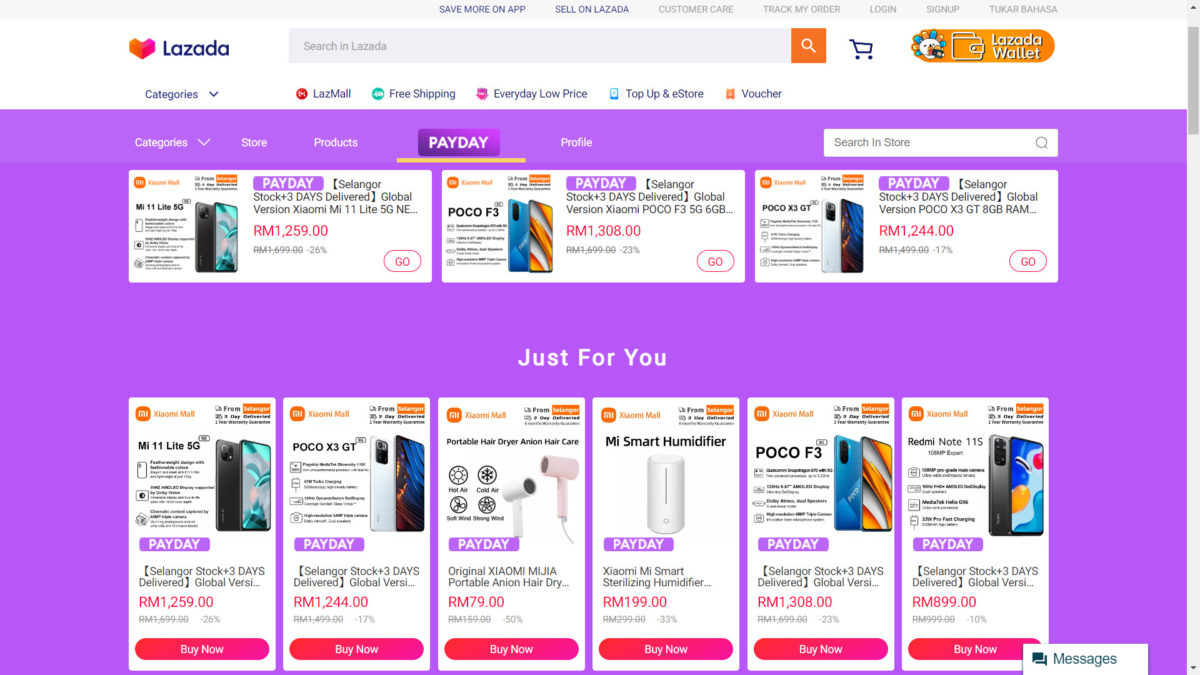Focus the Search in Lazada field
The height and width of the screenshot is (675, 1200).
(x=540, y=46)
